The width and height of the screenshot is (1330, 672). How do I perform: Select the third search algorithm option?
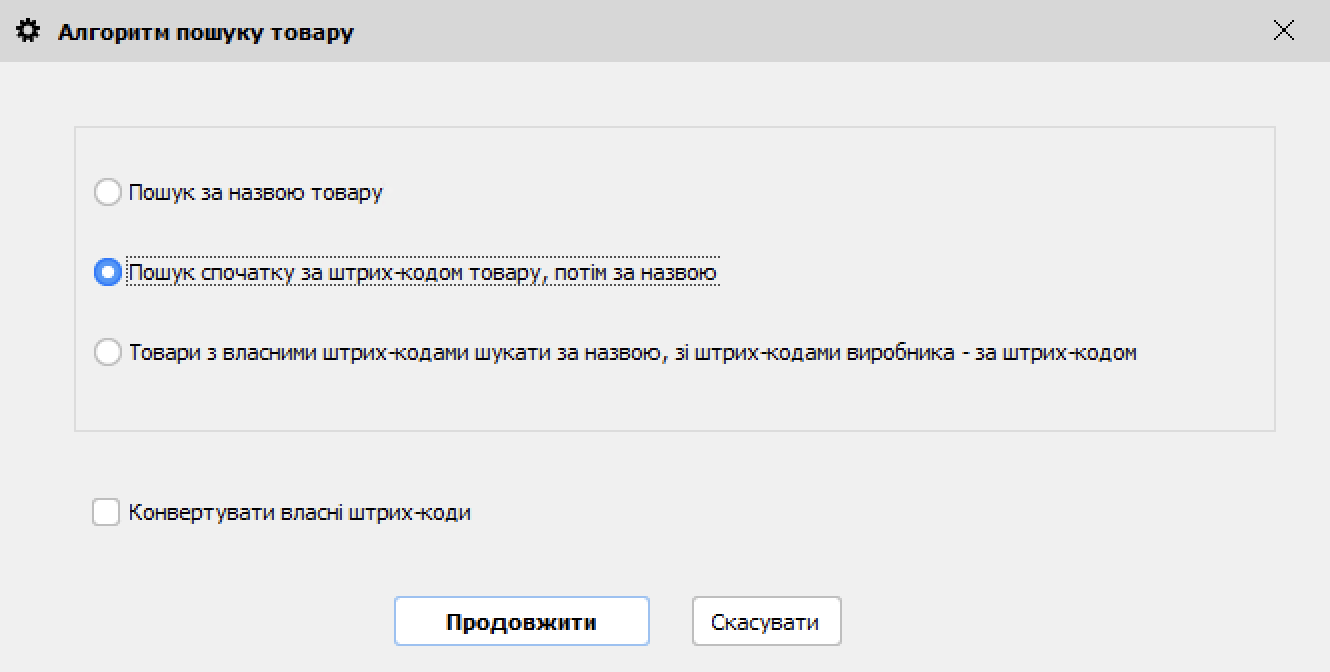[x=107, y=352]
